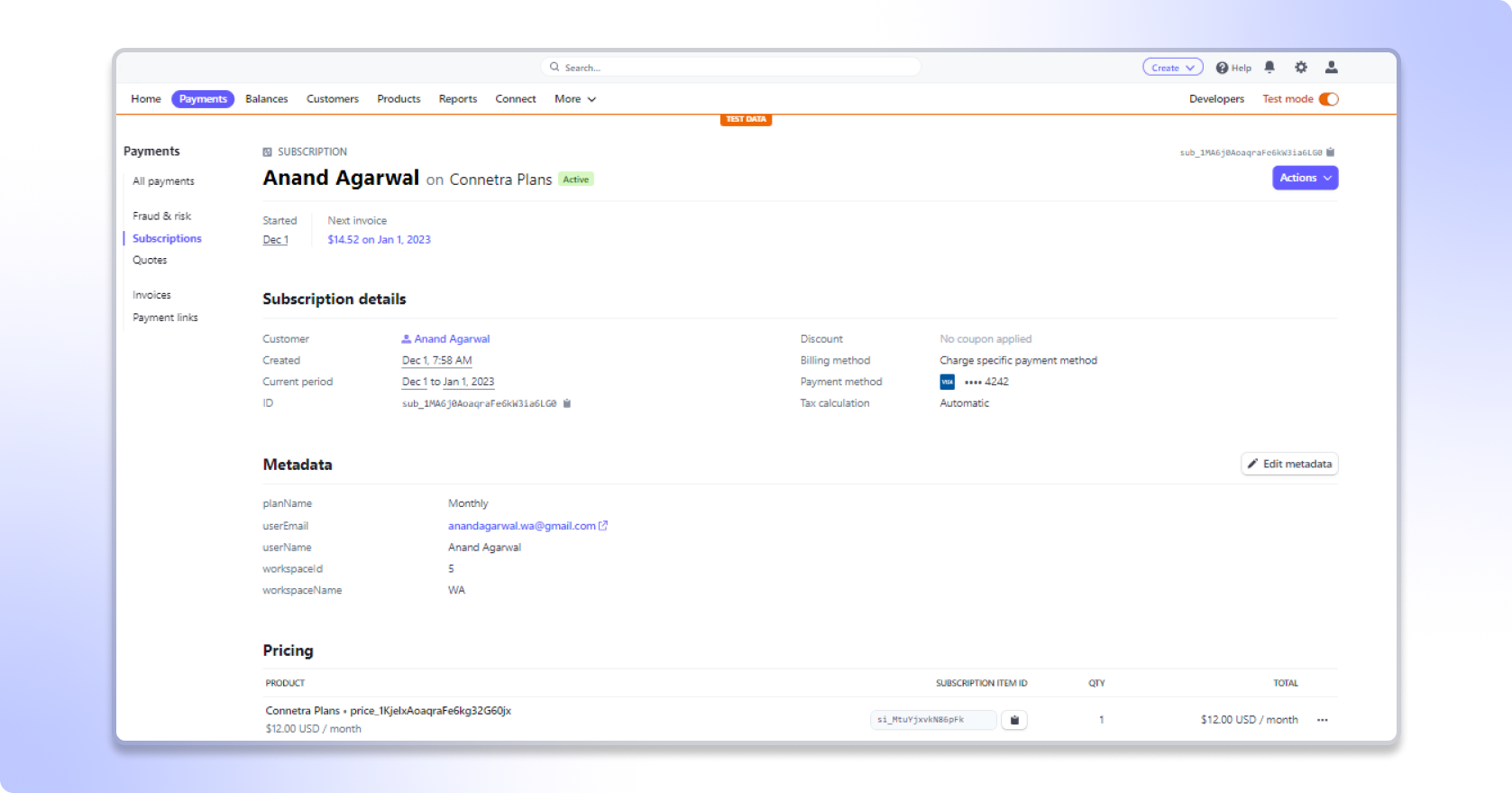
Task: Click the user profile icon
Action: (1331, 67)
